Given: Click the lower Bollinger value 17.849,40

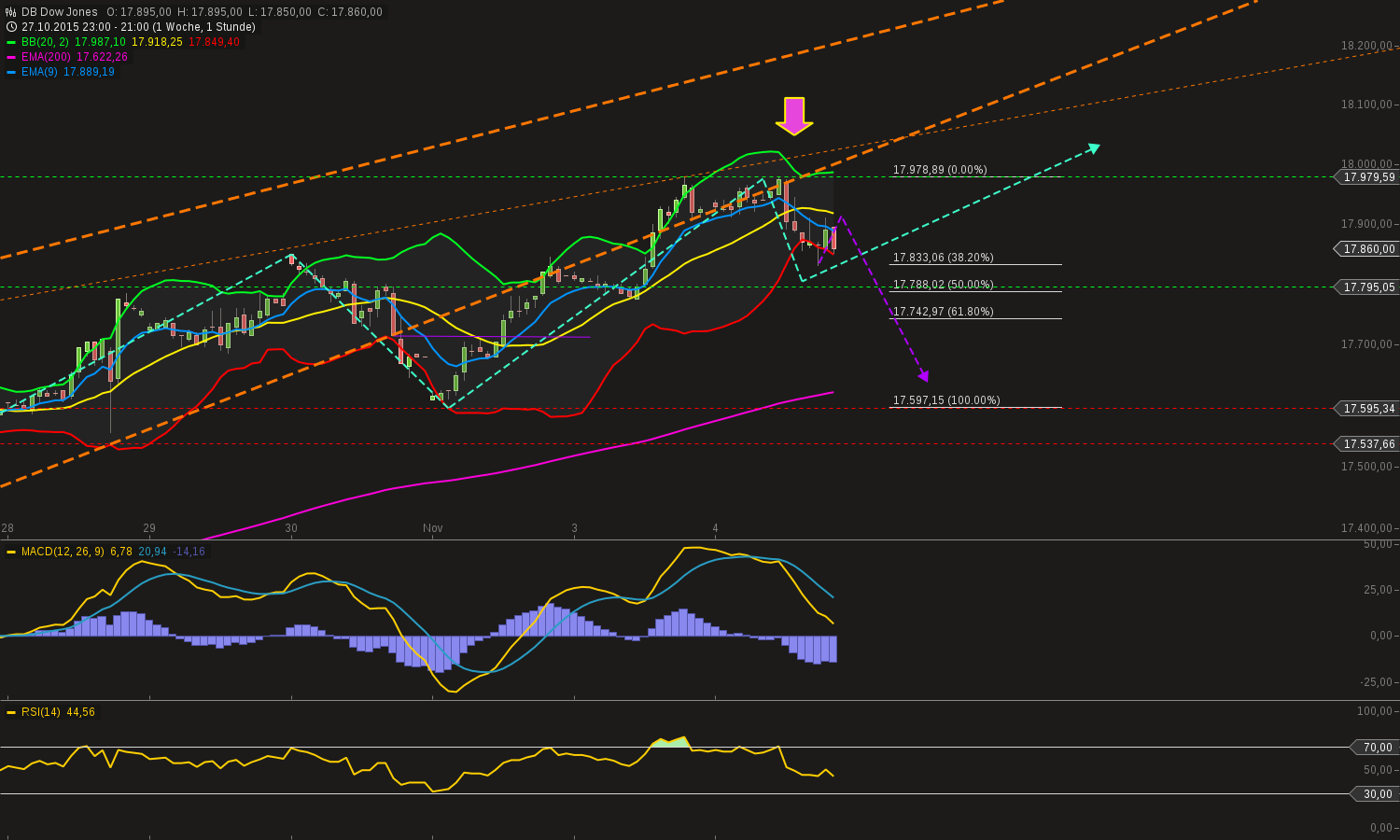Looking at the screenshot, I should [214, 42].
